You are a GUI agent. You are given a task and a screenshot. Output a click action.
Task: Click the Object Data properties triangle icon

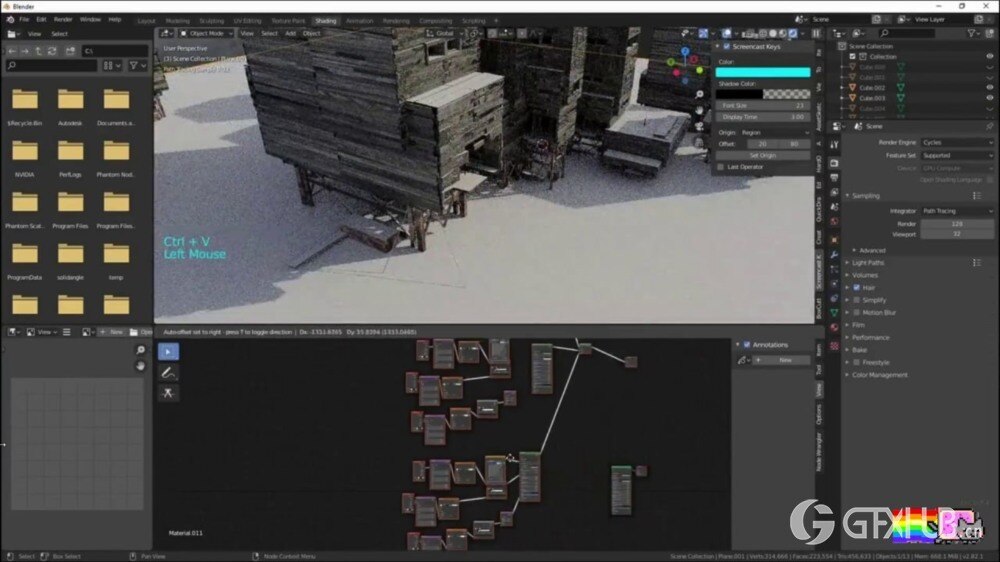[834, 313]
